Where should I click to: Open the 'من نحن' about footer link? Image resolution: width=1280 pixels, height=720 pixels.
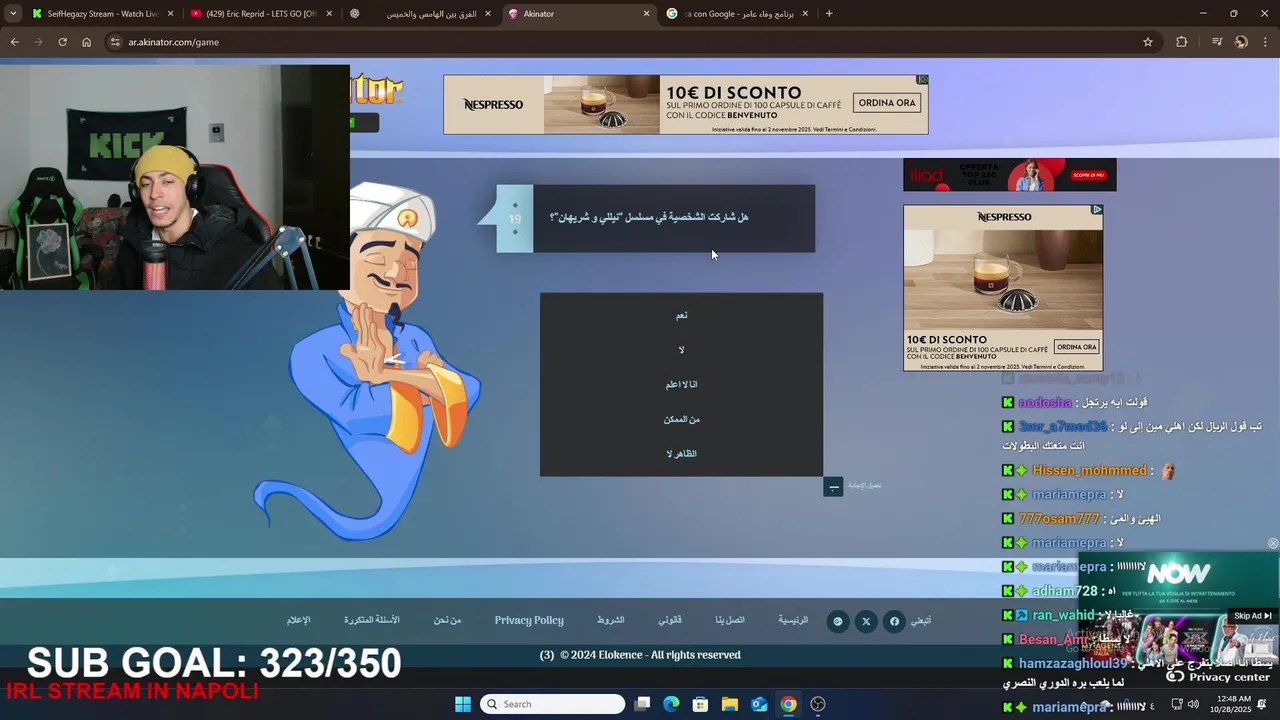[447, 620]
